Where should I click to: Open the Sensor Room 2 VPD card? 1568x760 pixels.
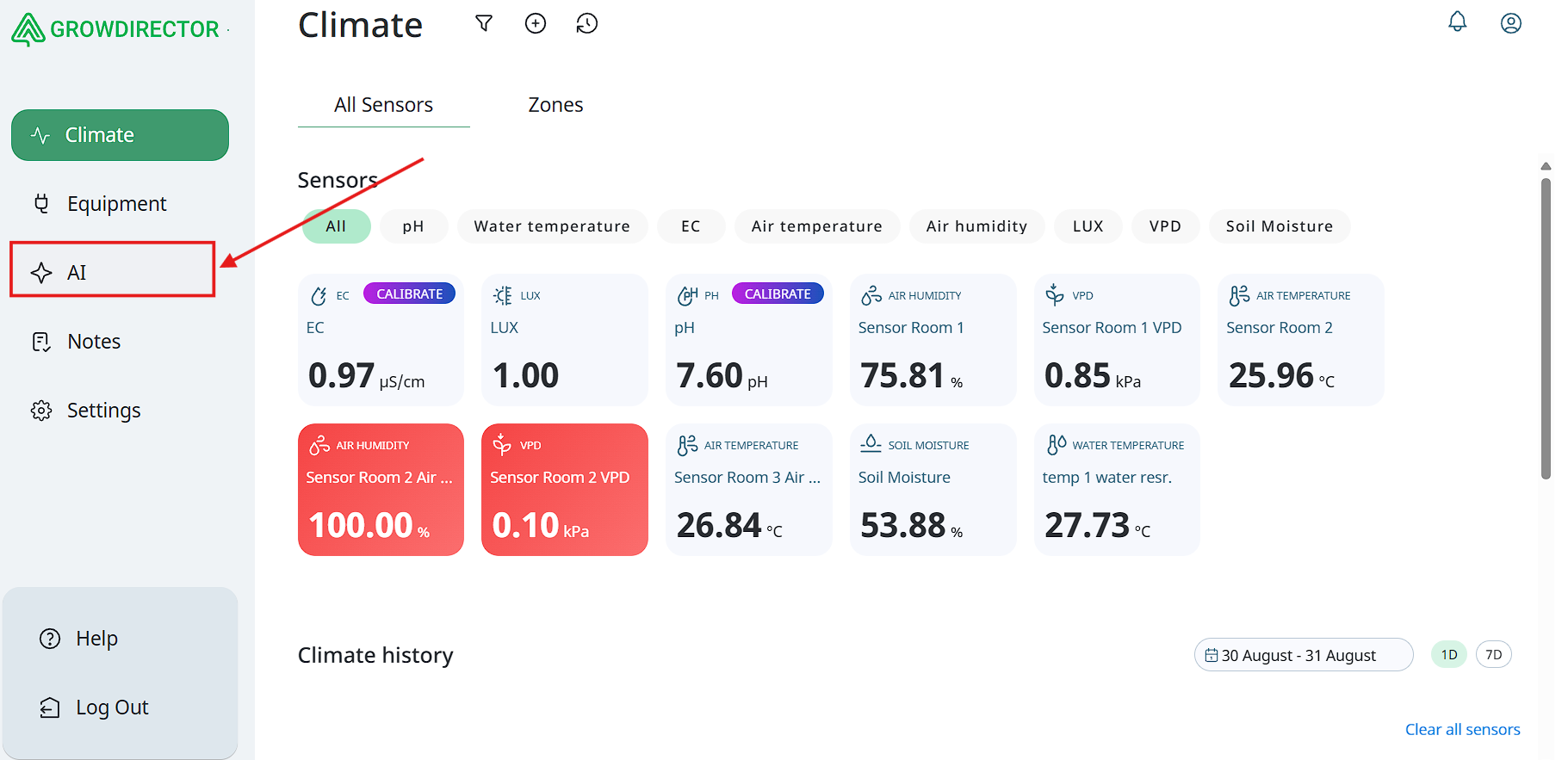coord(564,490)
